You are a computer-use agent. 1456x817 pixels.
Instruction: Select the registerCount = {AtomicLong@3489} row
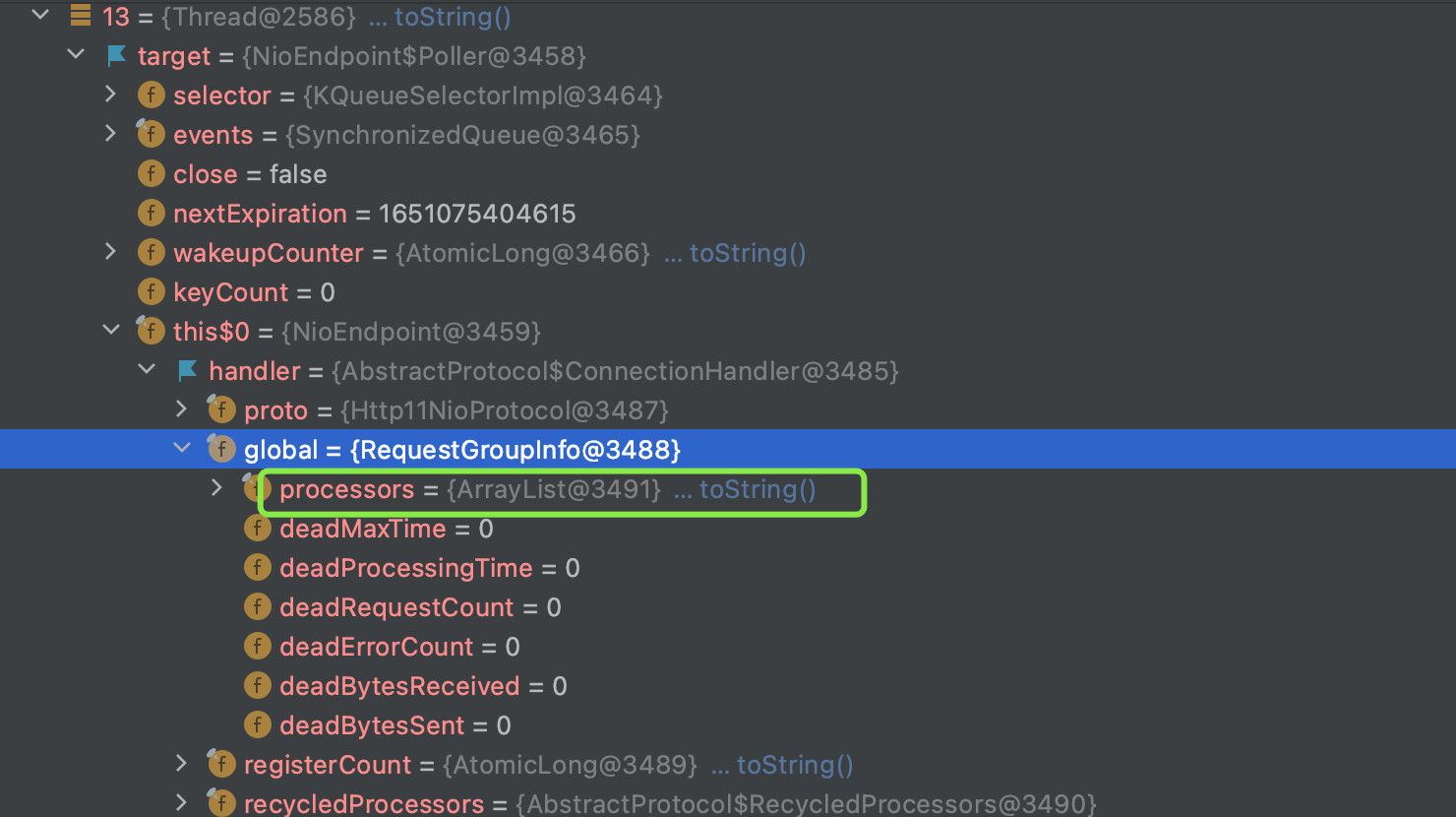pos(728,765)
